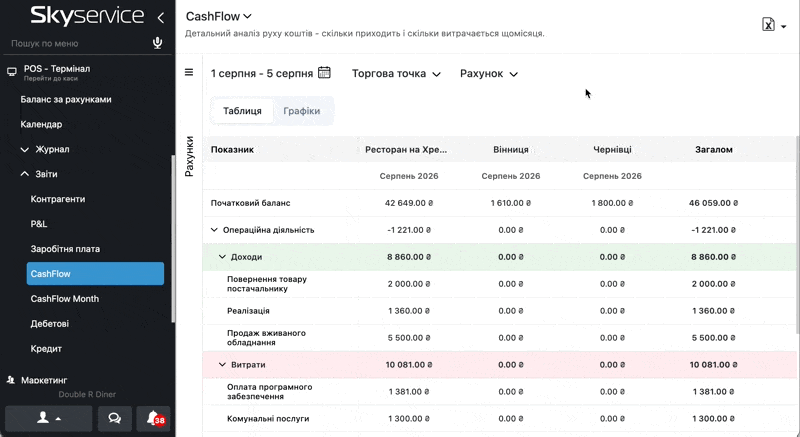Click the sidebar scrollbar

pos(173,240)
